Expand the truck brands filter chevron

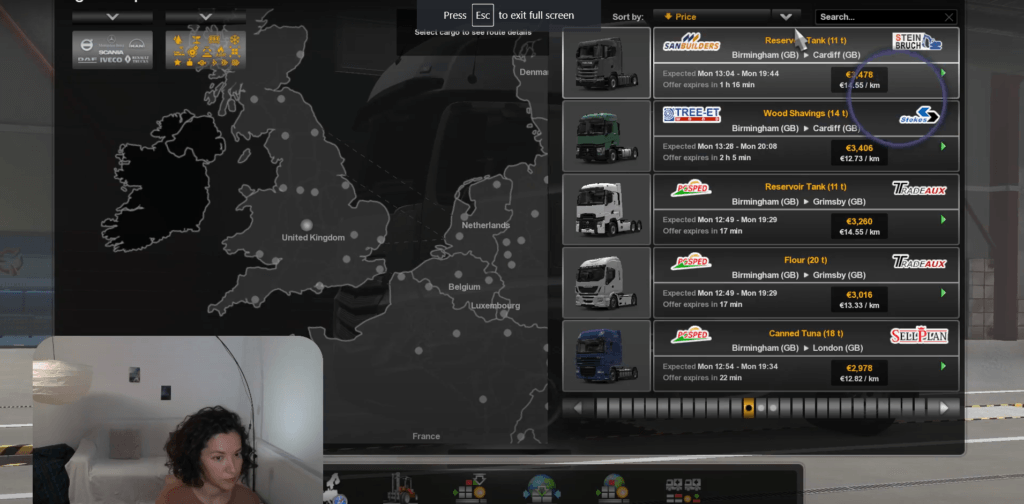tap(112, 16)
